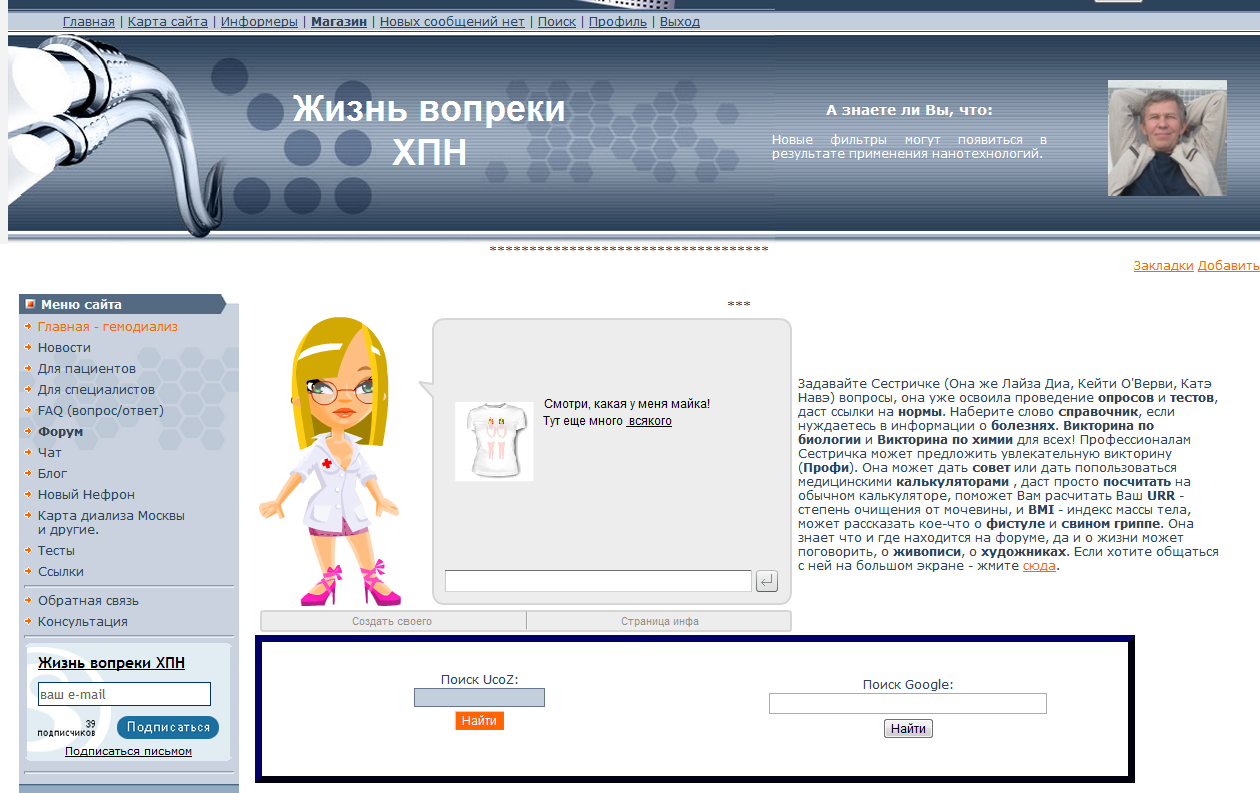The height and width of the screenshot is (793, 1260).
Task: Click the Выход logout link
Action: coord(679,21)
